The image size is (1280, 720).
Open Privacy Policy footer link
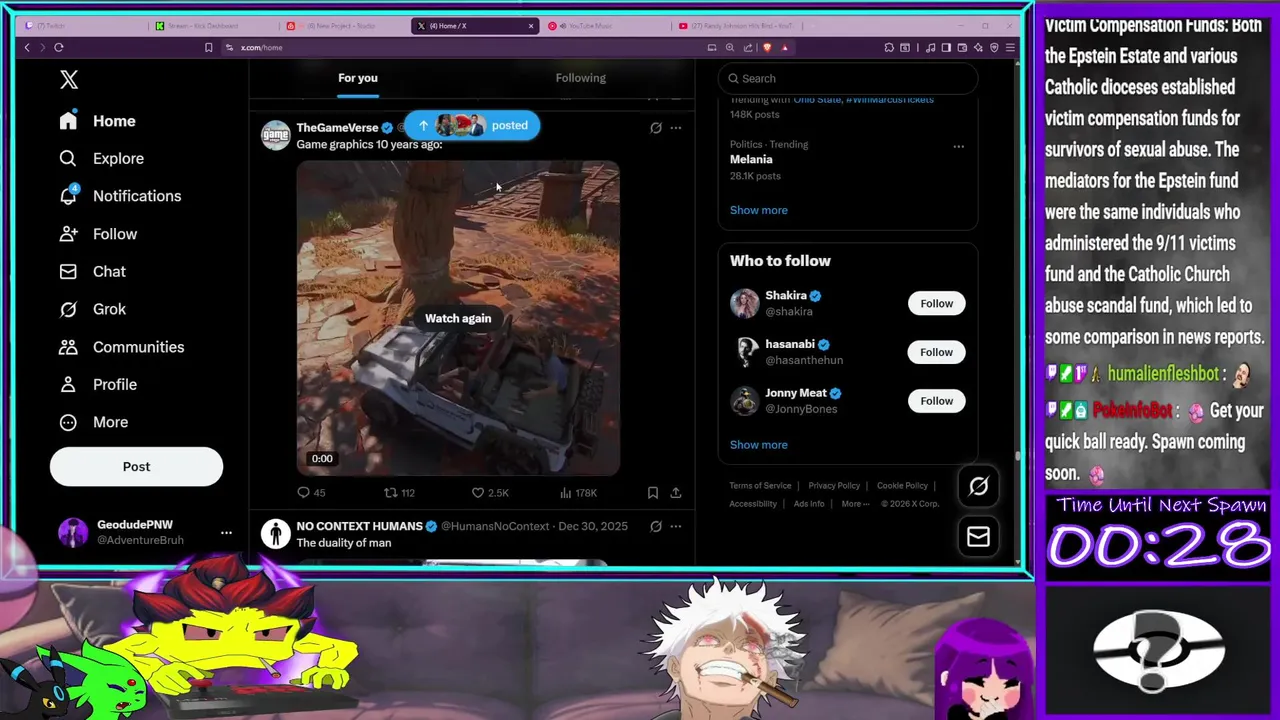click(x=834, y=486)
